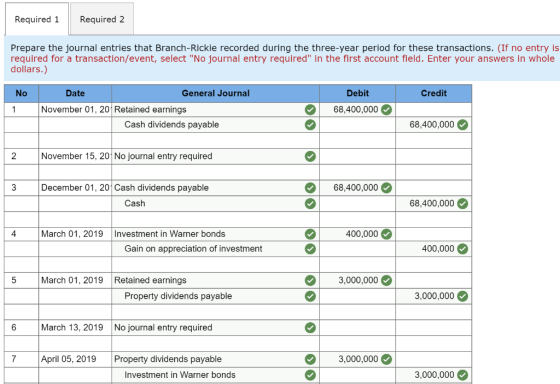Image resolution: width=560 pixels, height=384 pixels.
Task: Click checkmark beside Property dividends payable entry 7
Action: click(310, 359)
